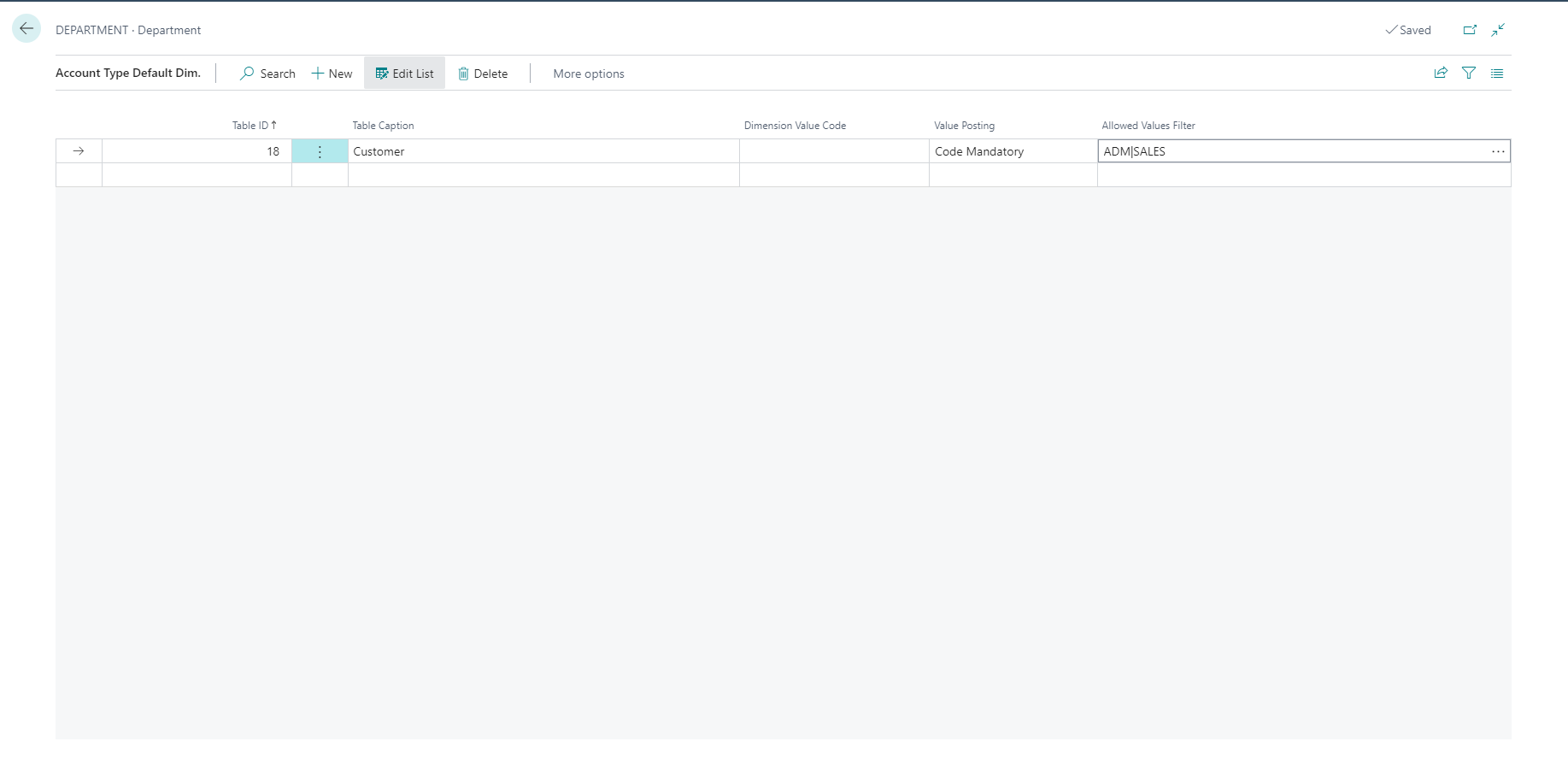Go back with the arrow button

pyautogui.click(x=26, y=28)
